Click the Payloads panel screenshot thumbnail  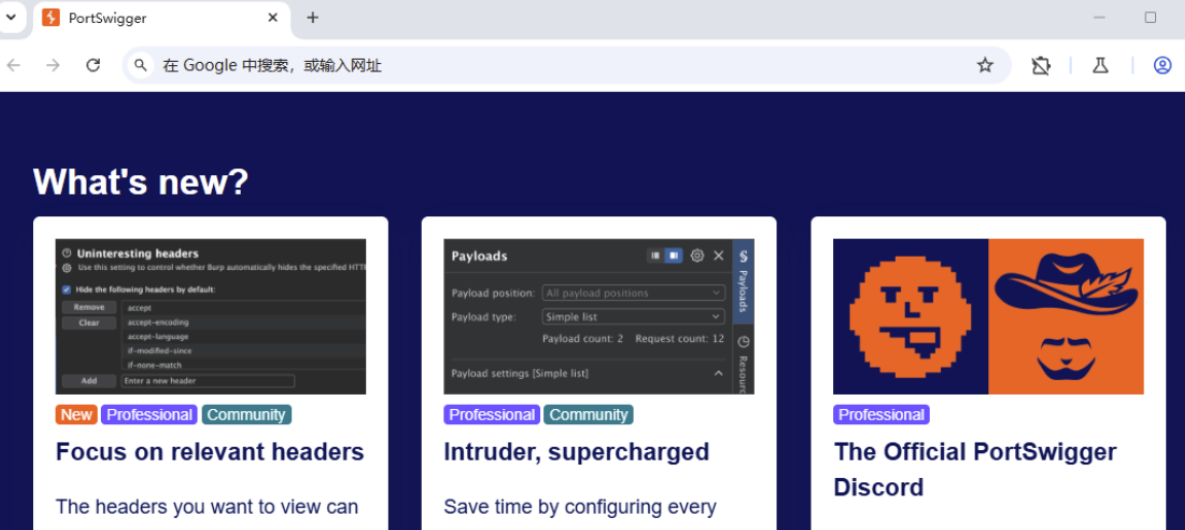point(598,316)
